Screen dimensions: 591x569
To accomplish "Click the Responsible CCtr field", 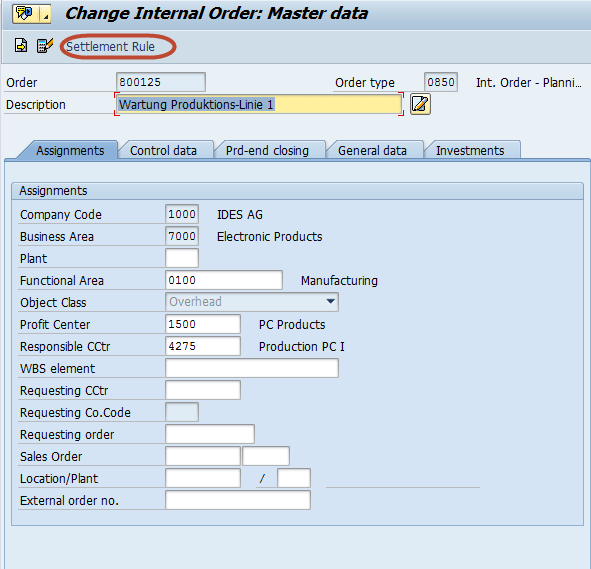I will (x=203, y=346).
